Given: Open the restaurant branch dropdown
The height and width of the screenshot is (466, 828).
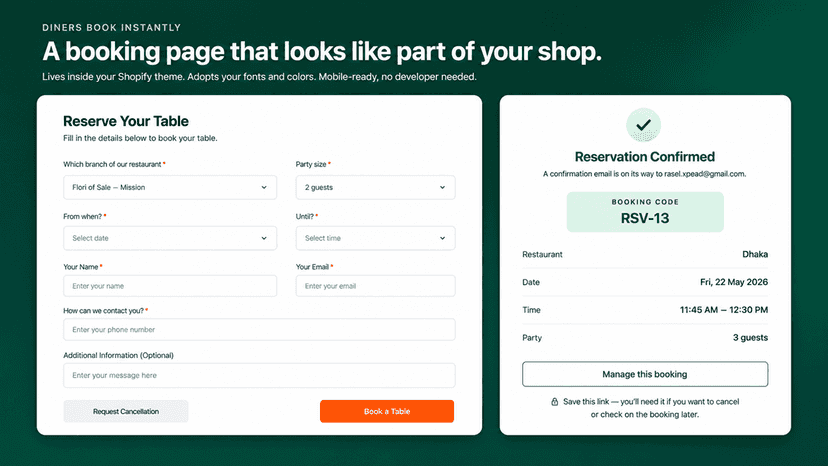Looking at the screenshot, I should pyautogui.click(x=170, y=188).
